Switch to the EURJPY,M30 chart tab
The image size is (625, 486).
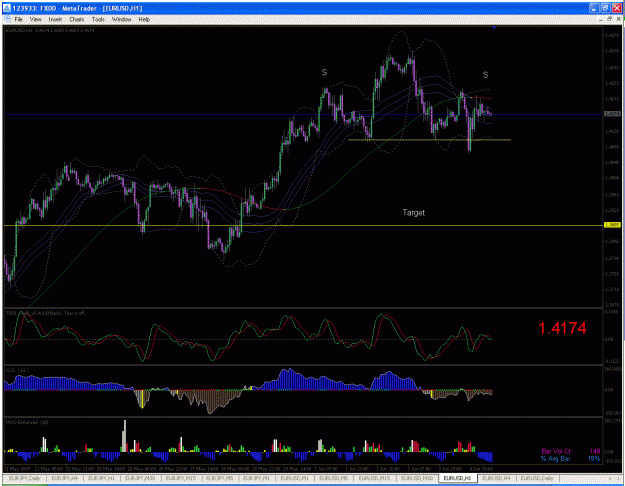click(x=140, y=478)
